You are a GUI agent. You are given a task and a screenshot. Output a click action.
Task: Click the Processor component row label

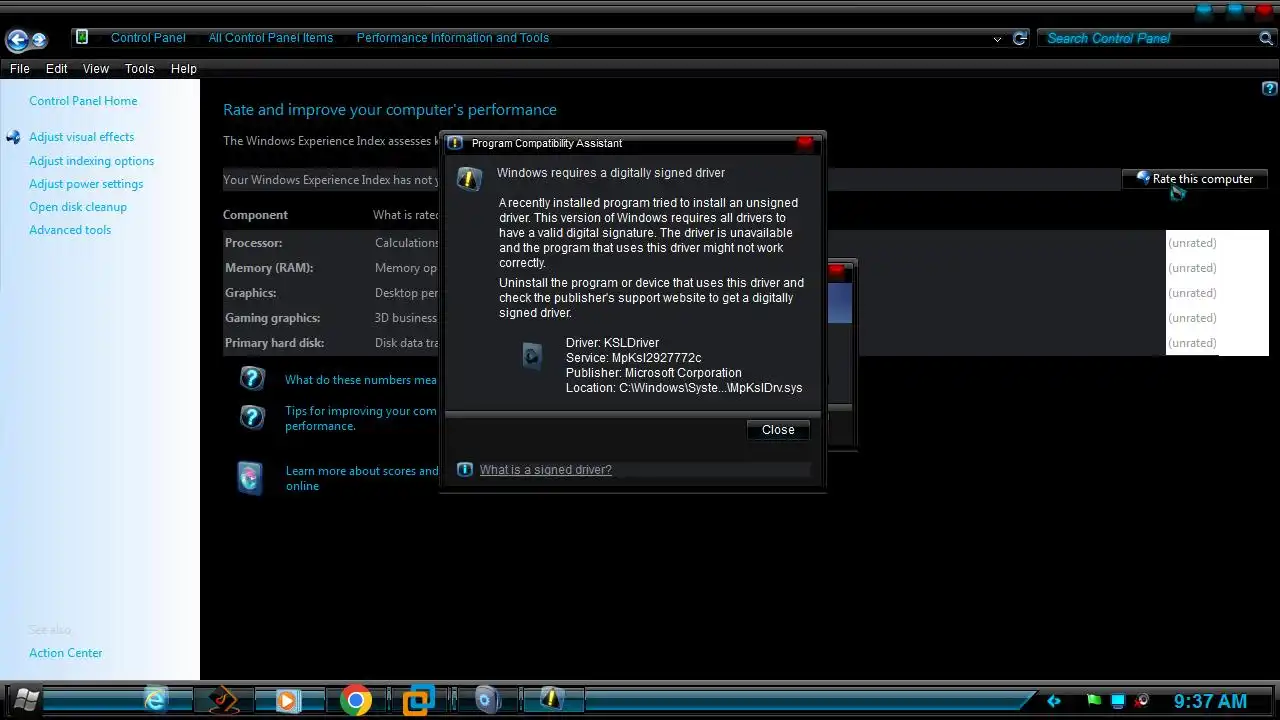click(x=254, y=243)
